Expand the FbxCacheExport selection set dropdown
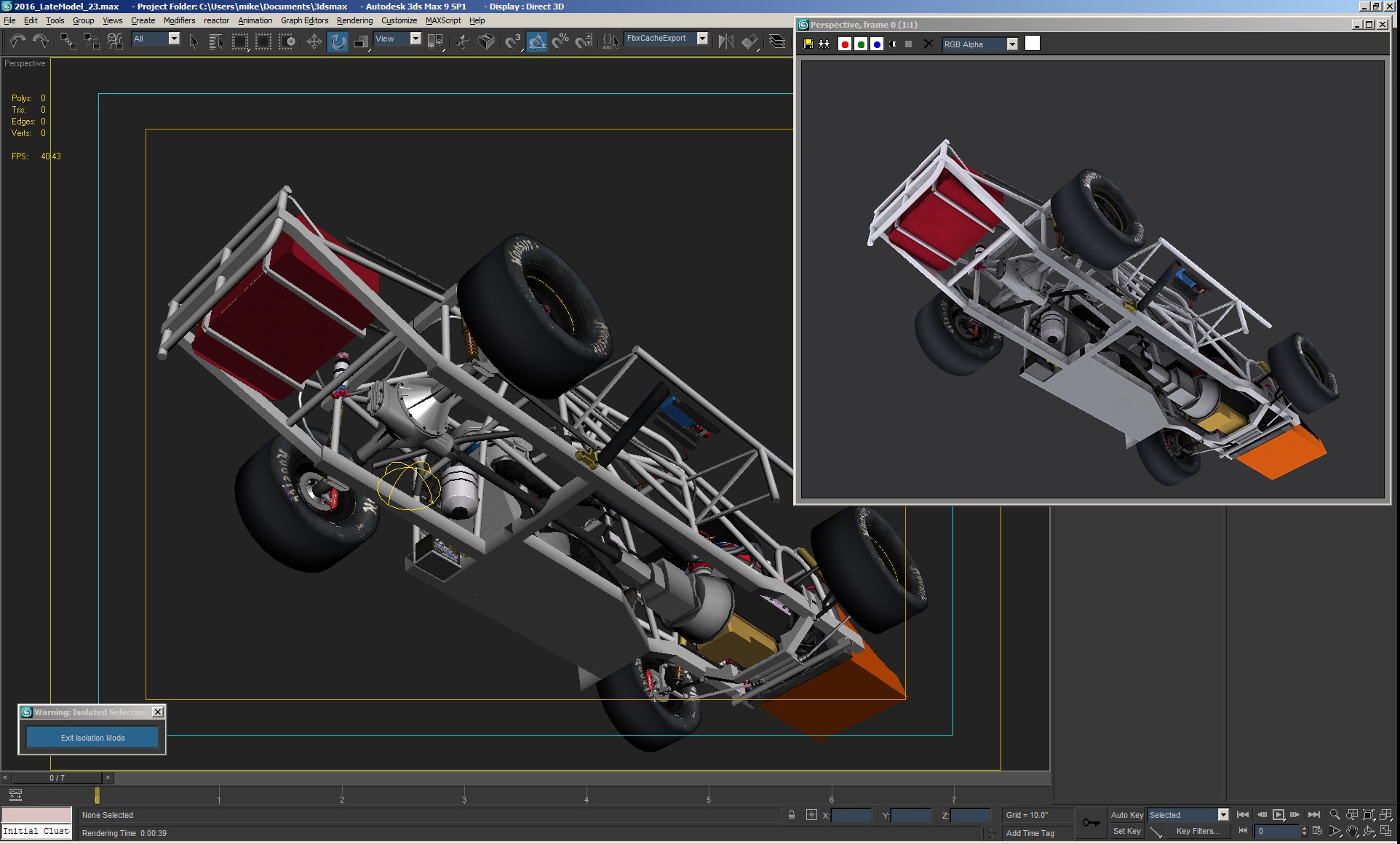This screenshot has width=1400, height=844. 702,39
